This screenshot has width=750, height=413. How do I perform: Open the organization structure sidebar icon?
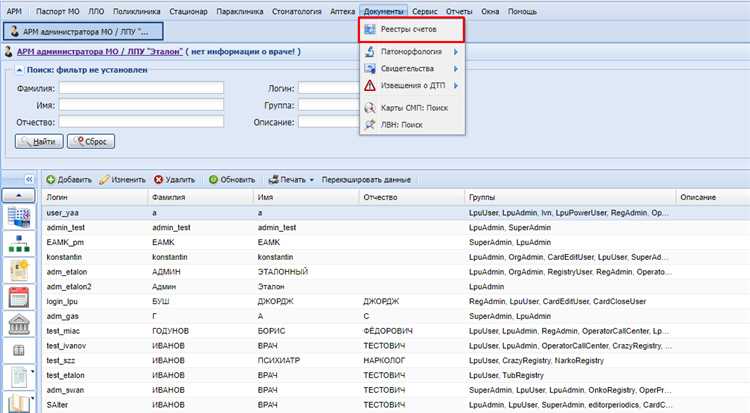(x=19, y=242)
